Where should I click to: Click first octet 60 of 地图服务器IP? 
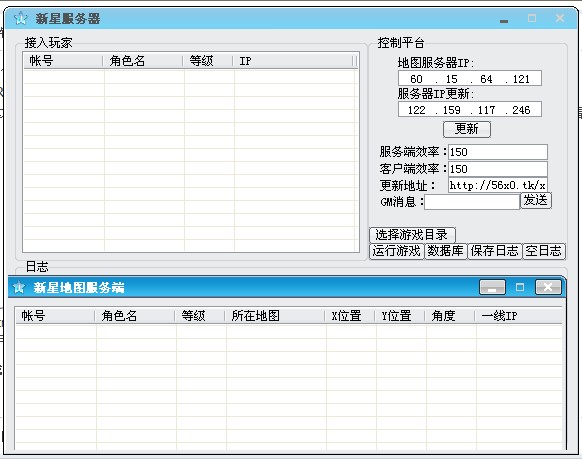pyautogui.click(x=416, y=79)
